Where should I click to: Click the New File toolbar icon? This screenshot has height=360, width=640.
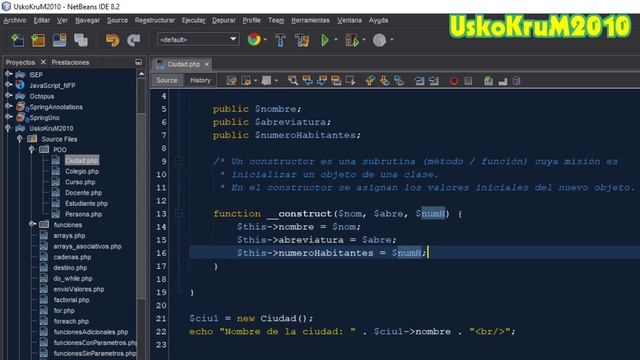click(17, 40)
